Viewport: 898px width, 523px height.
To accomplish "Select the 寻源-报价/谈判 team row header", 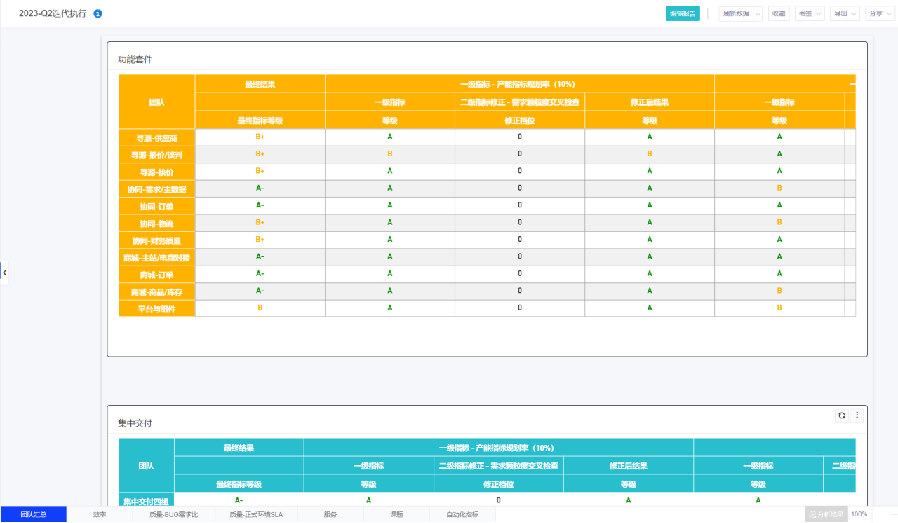I will coord(157,155).
